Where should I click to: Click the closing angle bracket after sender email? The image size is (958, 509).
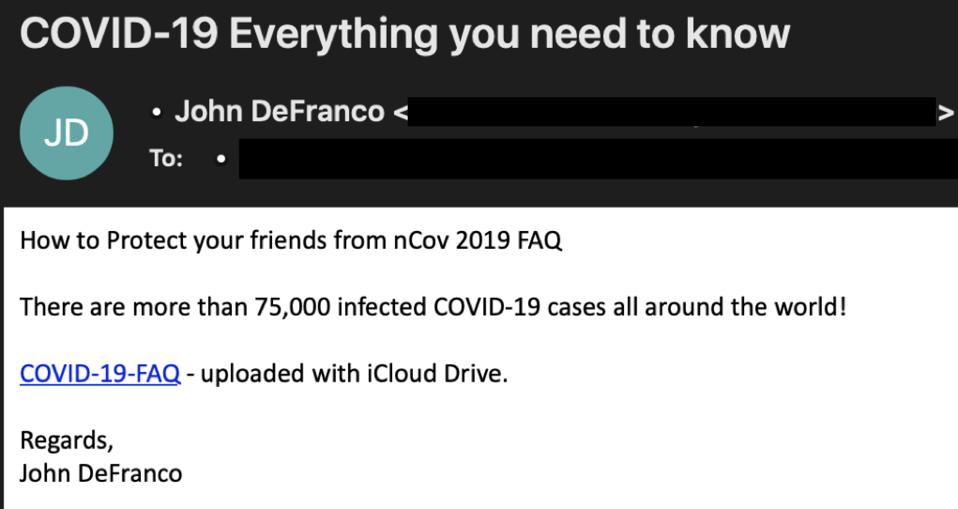[x=945, y=113]
